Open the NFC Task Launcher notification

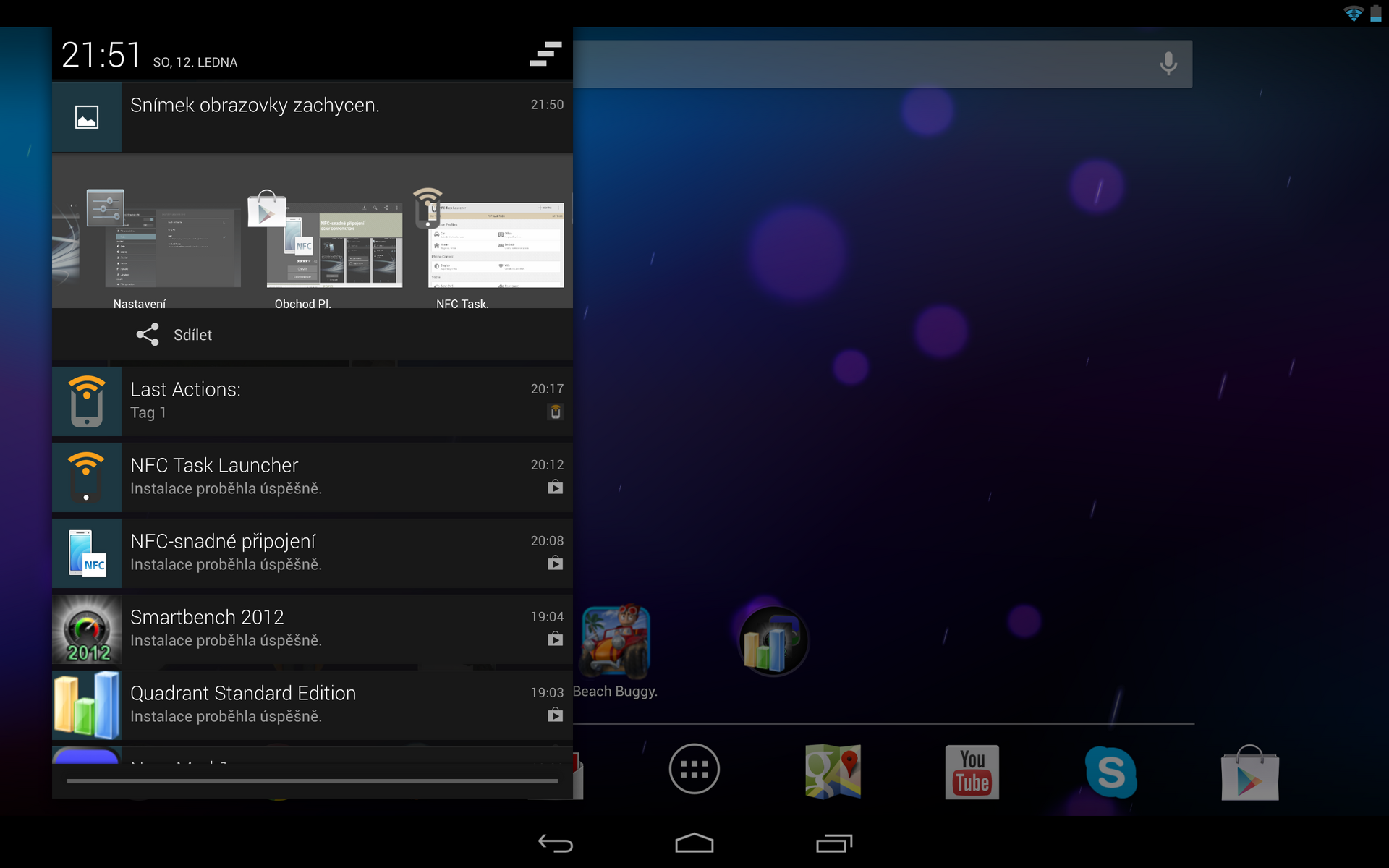point(311,476)
